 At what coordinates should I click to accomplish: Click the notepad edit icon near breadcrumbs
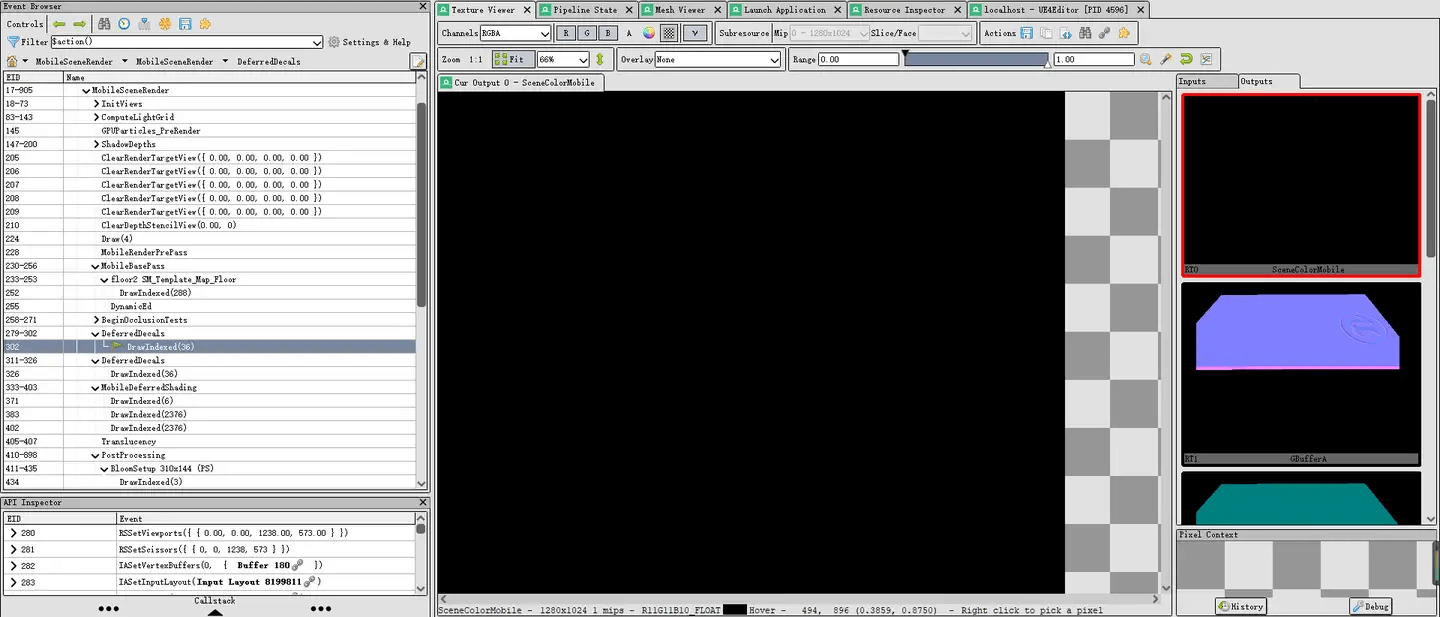(x=419, y=62)
